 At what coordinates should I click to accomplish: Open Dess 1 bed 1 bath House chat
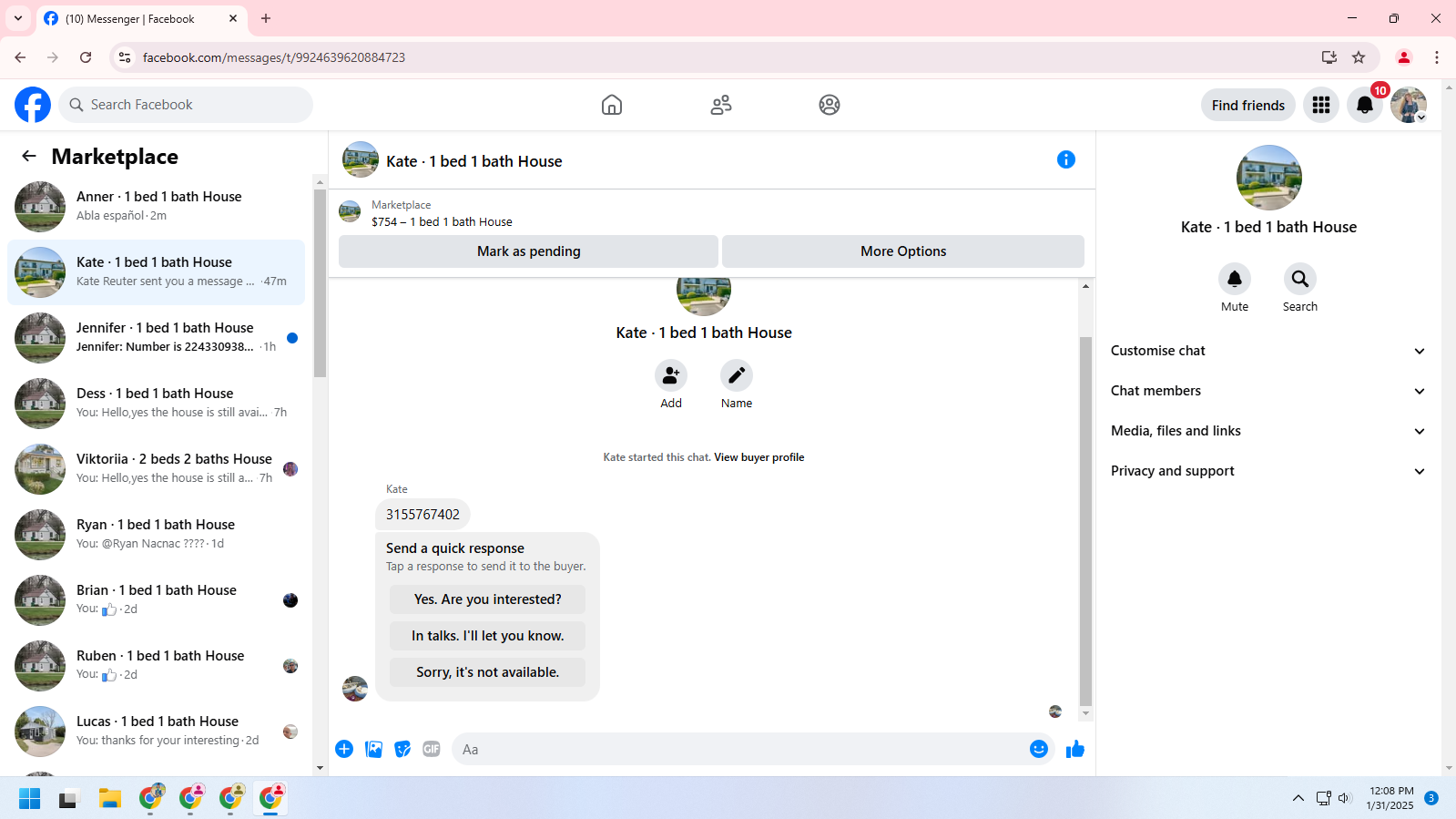pyautogui.click(x=156, y=404)
